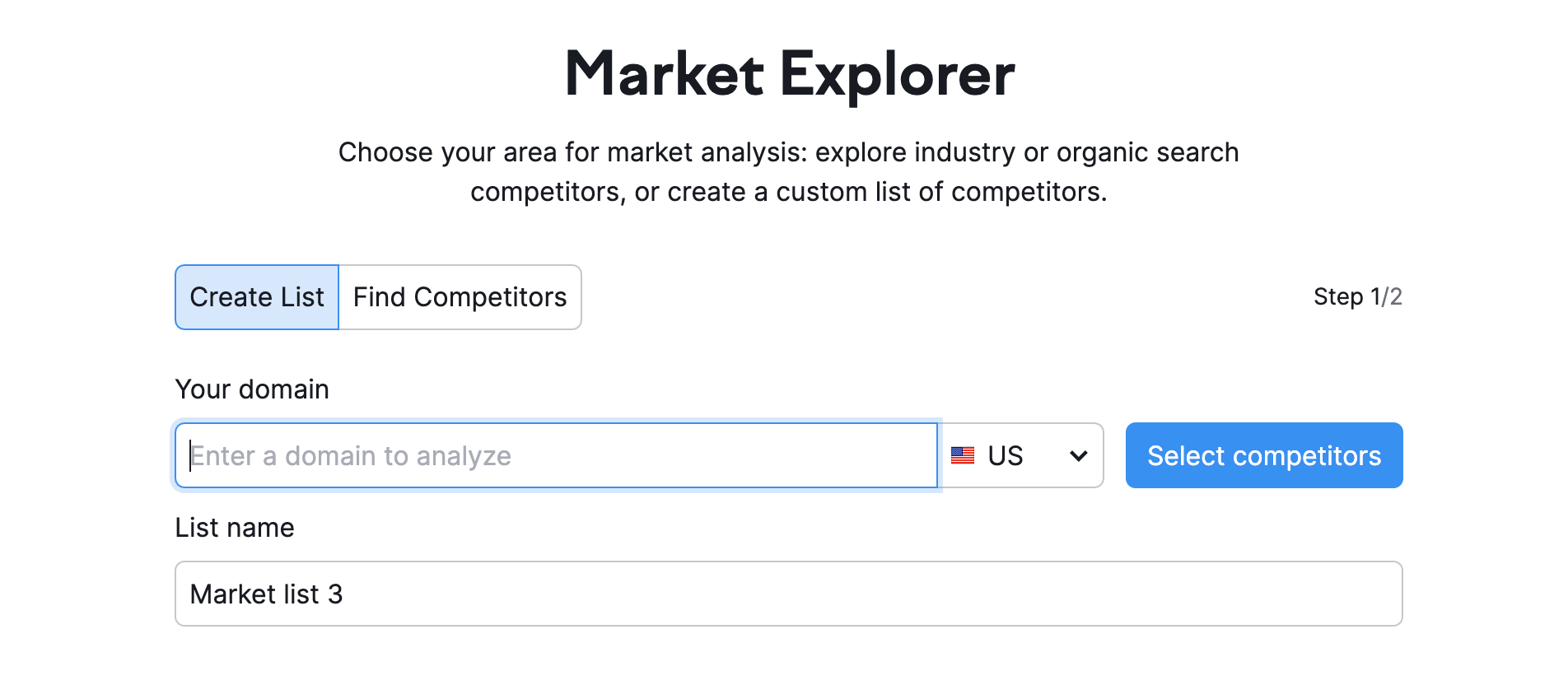Image resolution: width=1568 pixels, height=685 pixels.
Task: Click the 'List name' label
Action: 235,528
